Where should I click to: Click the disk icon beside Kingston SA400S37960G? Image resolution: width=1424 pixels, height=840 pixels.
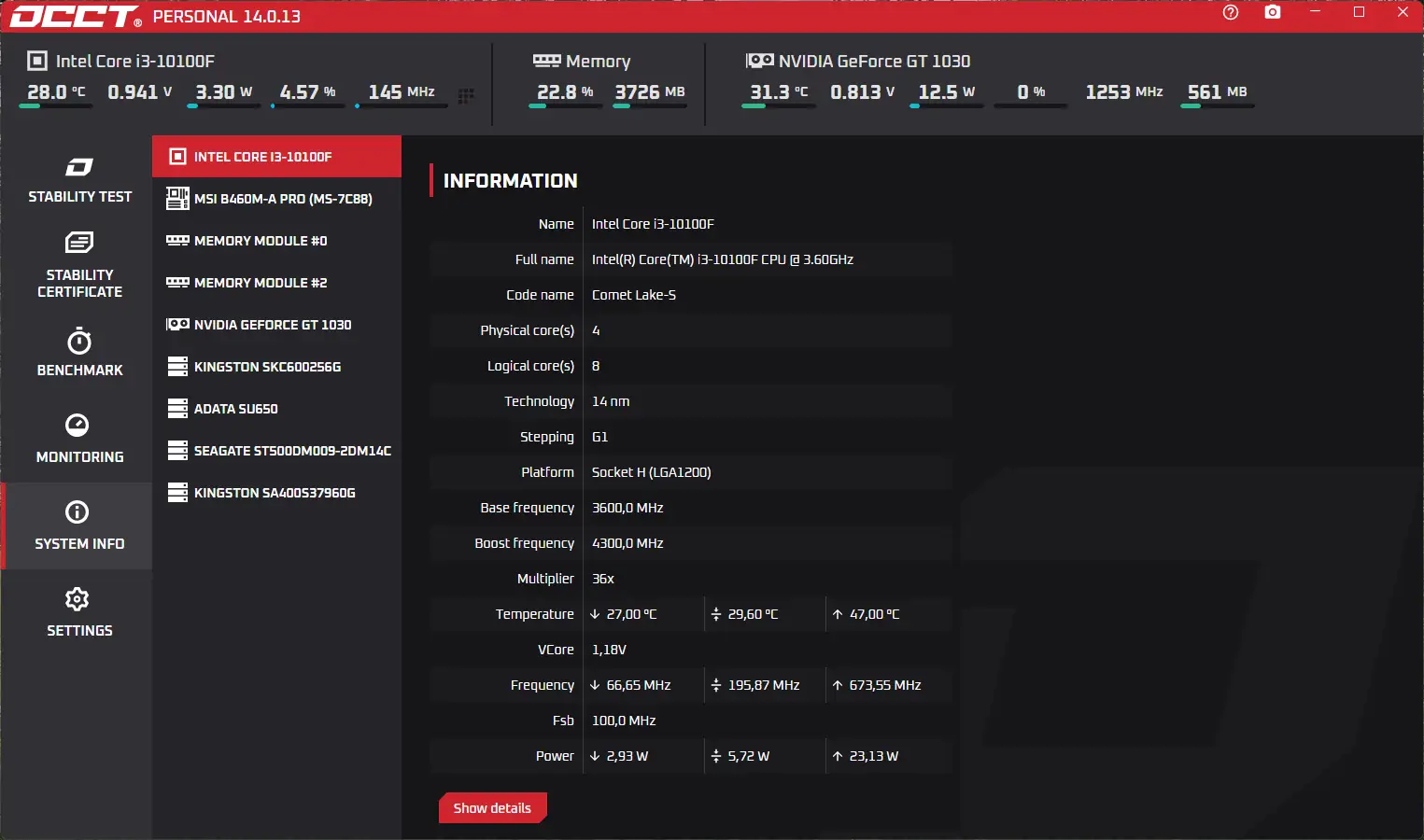177,492
